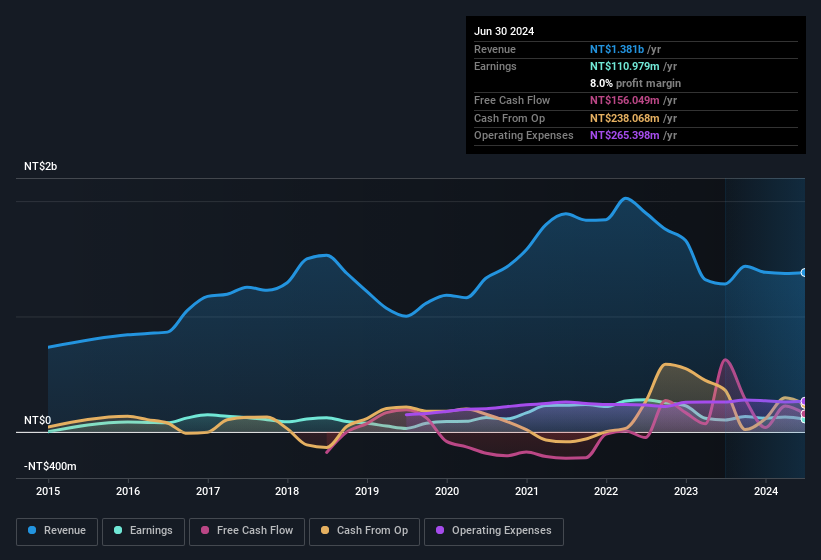Toggle the Revenue series legend button
821x560 pixels.
[57, 531]
